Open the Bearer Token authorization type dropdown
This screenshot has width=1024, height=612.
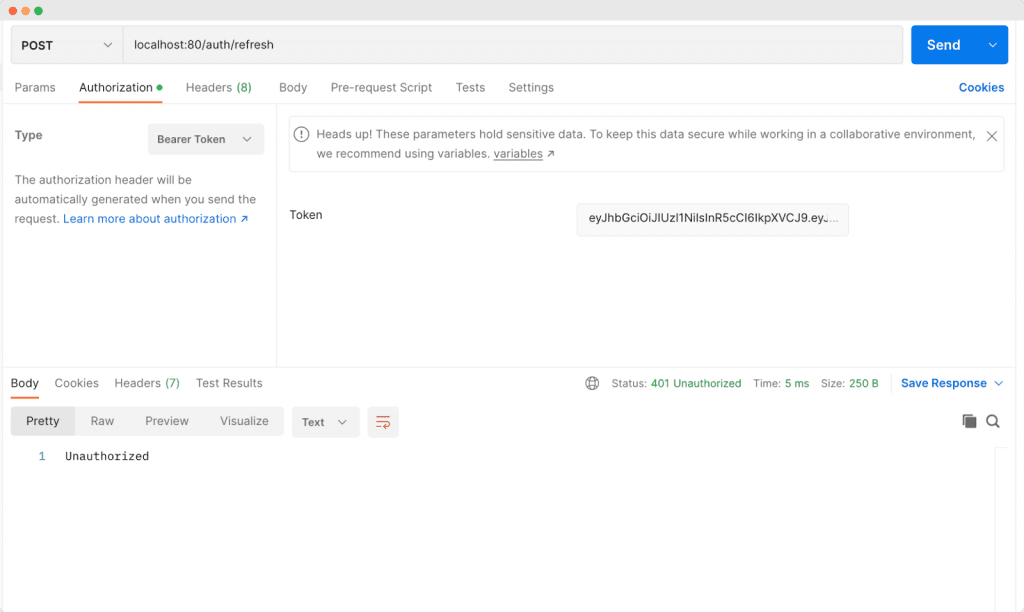coord(205,139)
